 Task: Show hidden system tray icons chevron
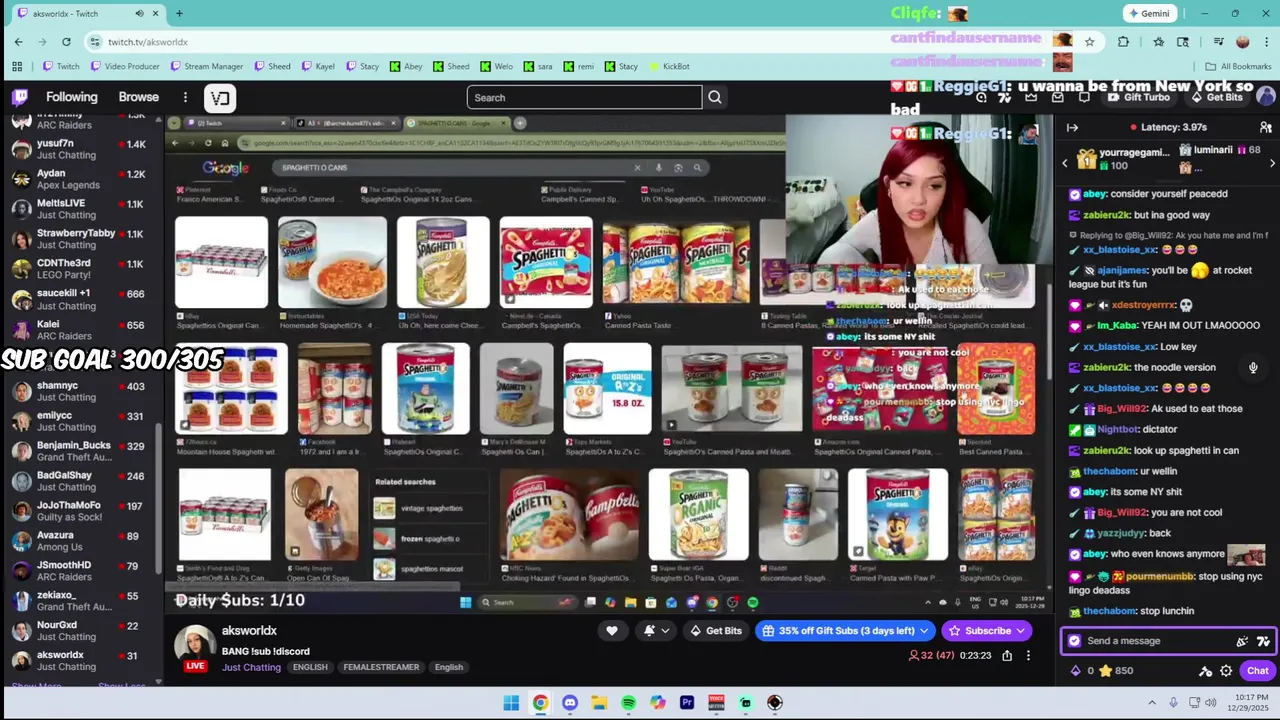pos(1153,702)
